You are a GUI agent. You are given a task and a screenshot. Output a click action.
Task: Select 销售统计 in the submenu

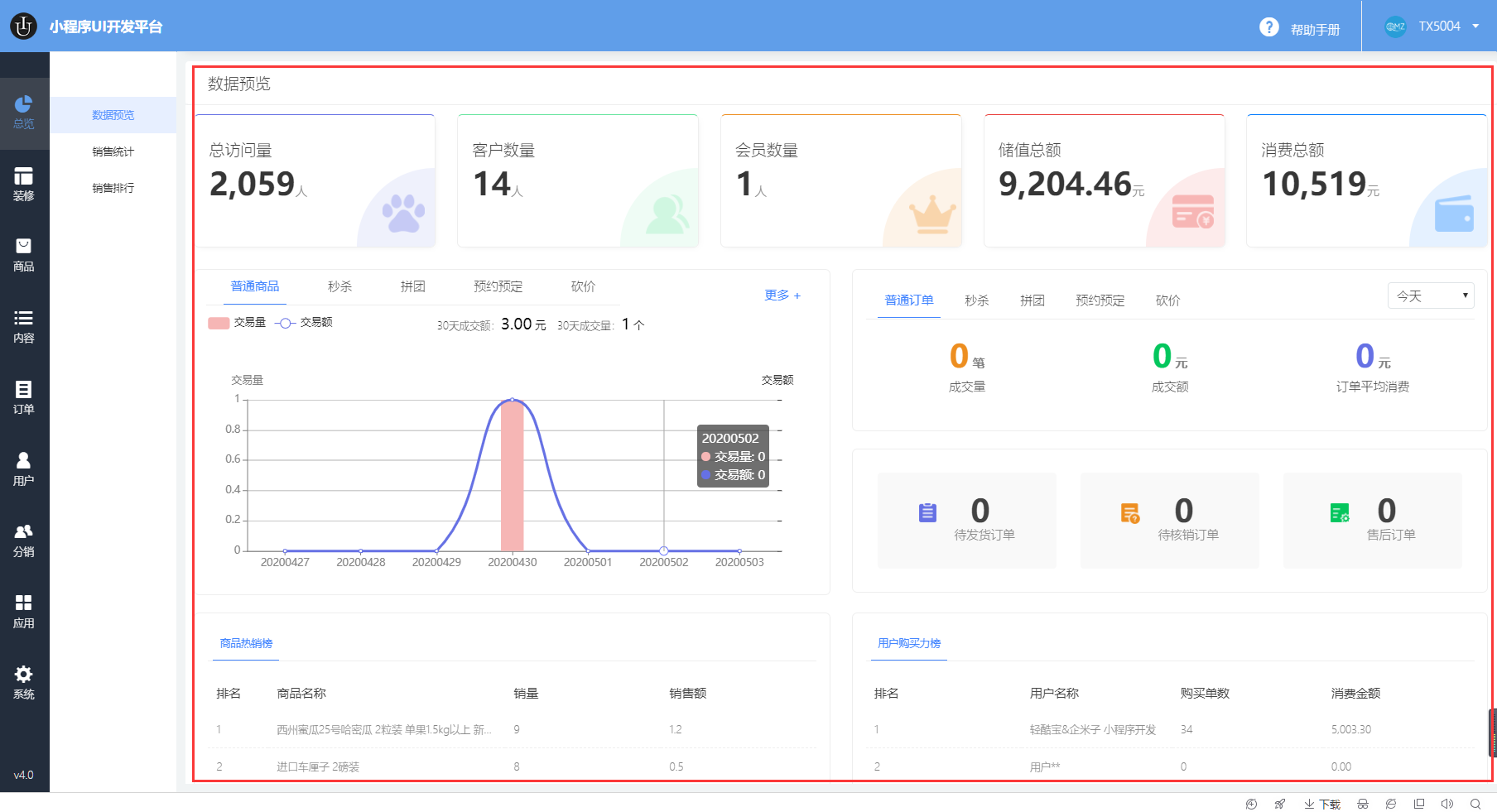(113, 151)
